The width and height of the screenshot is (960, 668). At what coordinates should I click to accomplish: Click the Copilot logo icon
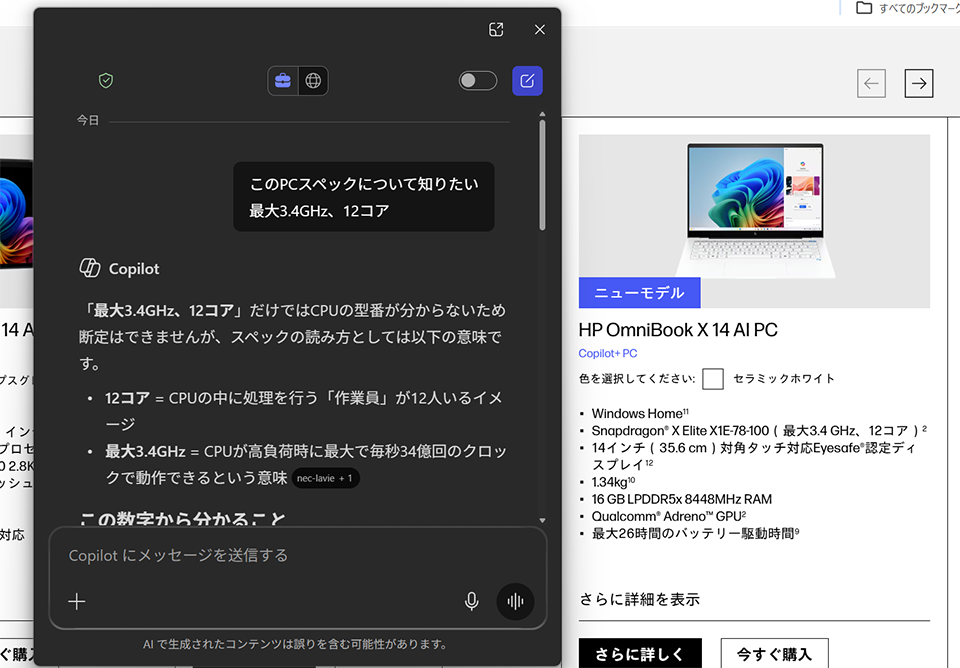tap(90, 268)
